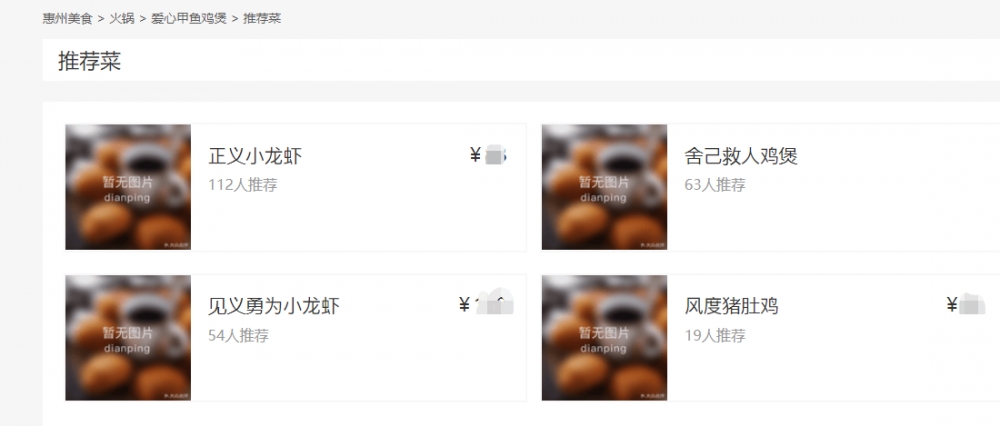
Task: Open 爱心甲鱼鸡煲 restaurant breadcrumb
Action: coord(189,18)
